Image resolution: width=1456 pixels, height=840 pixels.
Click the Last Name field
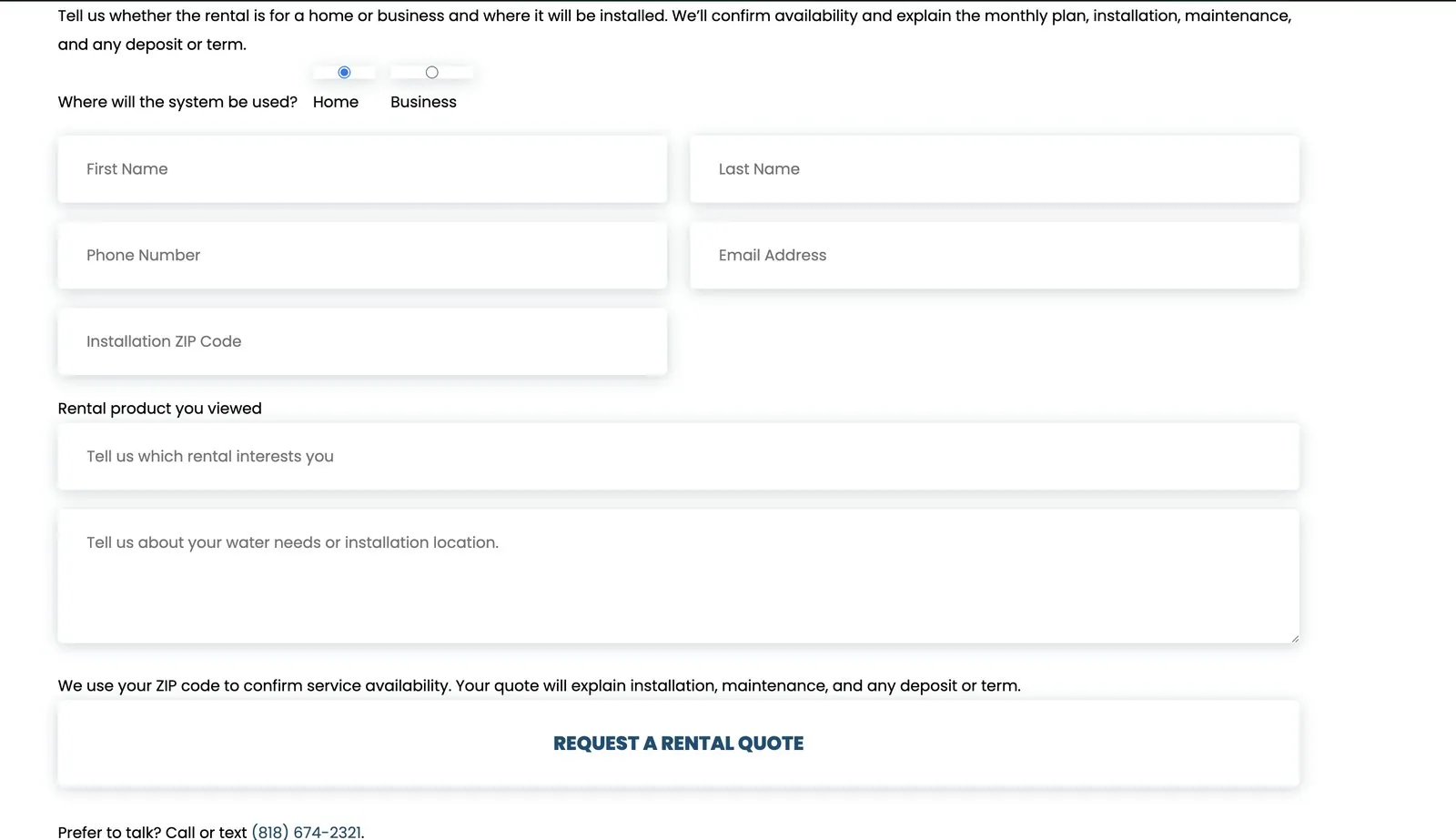tap(995, 169)
